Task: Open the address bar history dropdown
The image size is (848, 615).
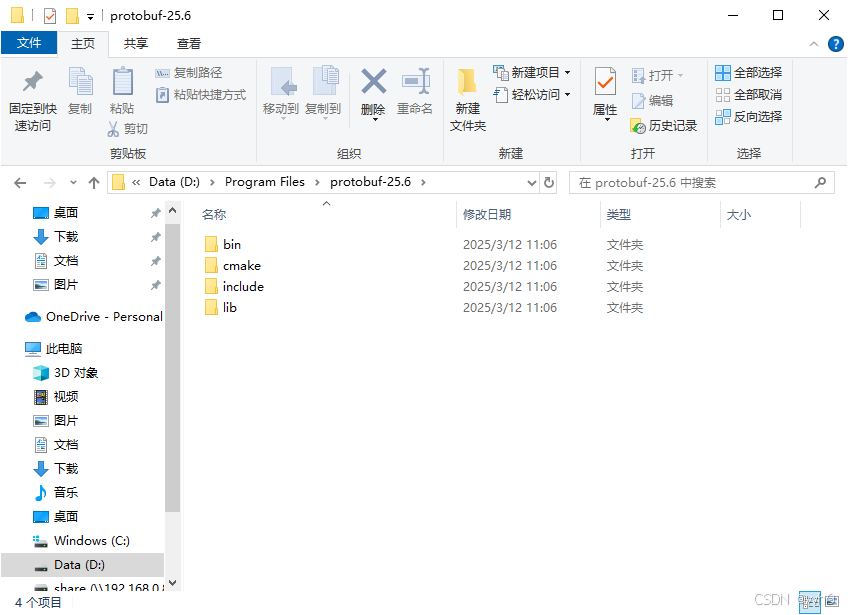Action: (x=532, y=182)
